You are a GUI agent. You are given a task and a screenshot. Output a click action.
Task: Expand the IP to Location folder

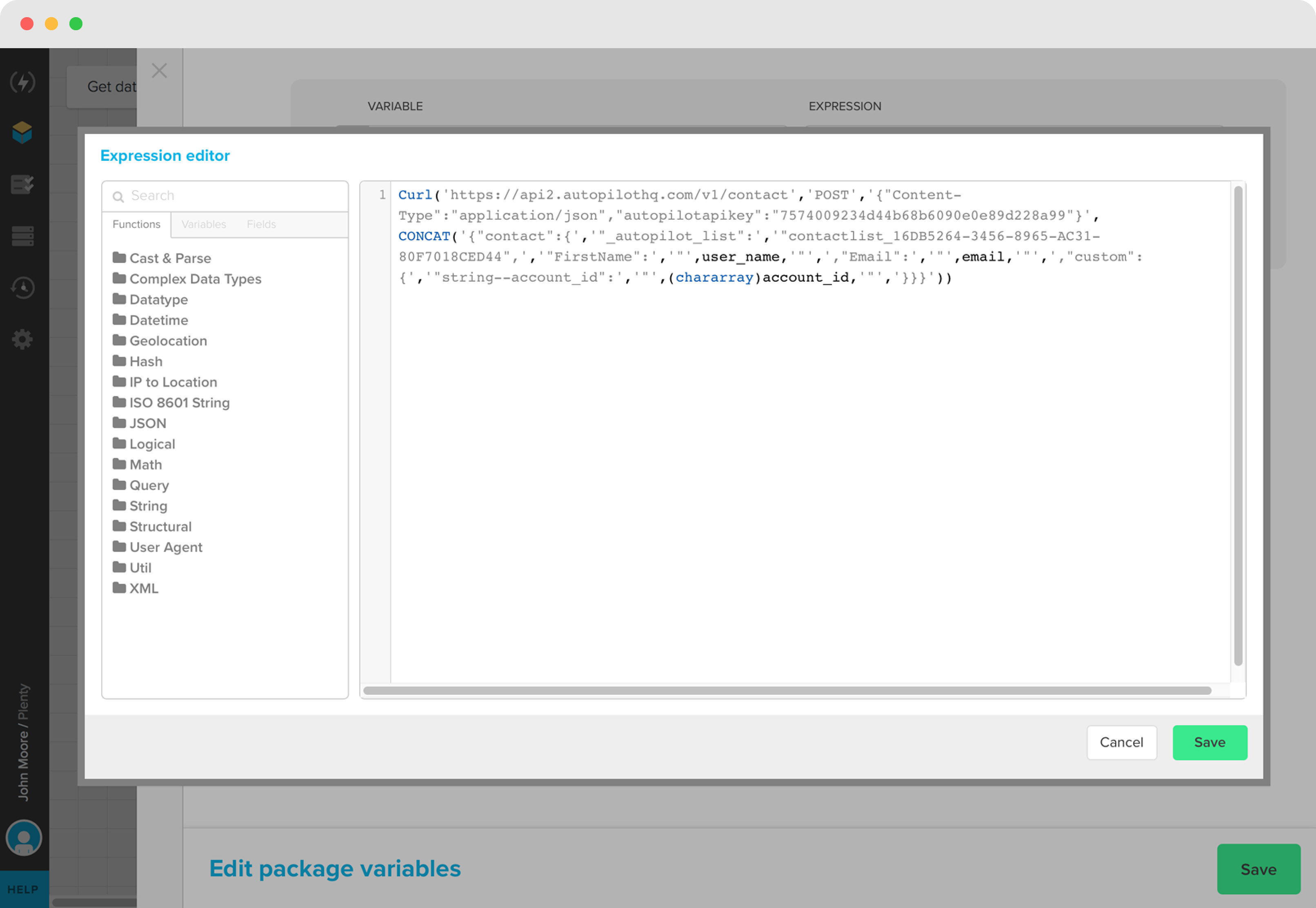coord(165,382)
